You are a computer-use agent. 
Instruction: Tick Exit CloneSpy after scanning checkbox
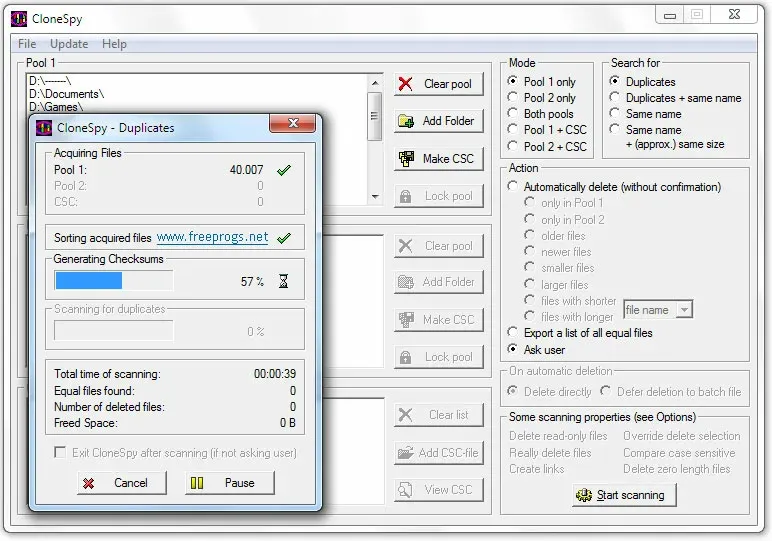[60, 452]
